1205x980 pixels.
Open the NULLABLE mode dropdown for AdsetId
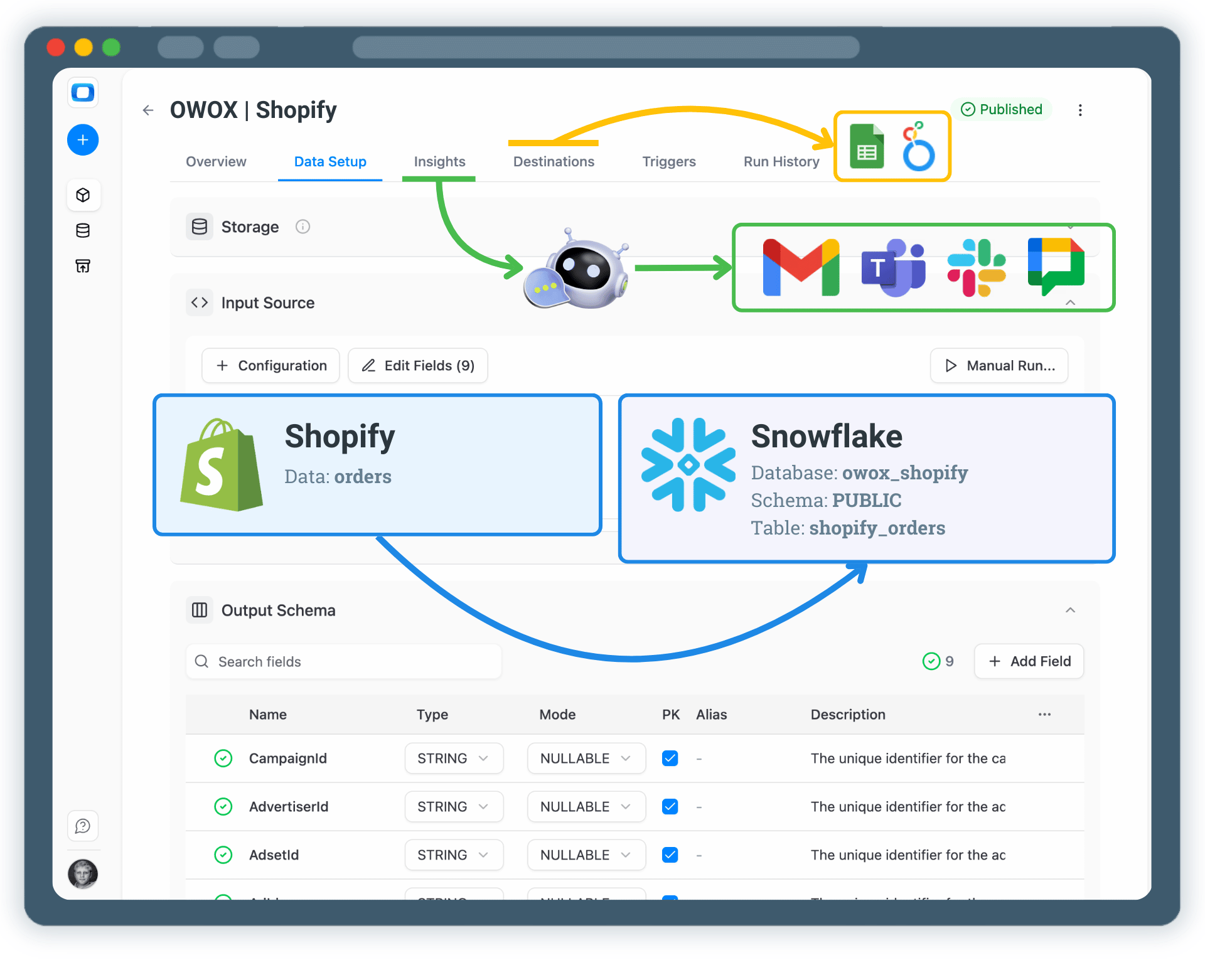pos(586,855)
